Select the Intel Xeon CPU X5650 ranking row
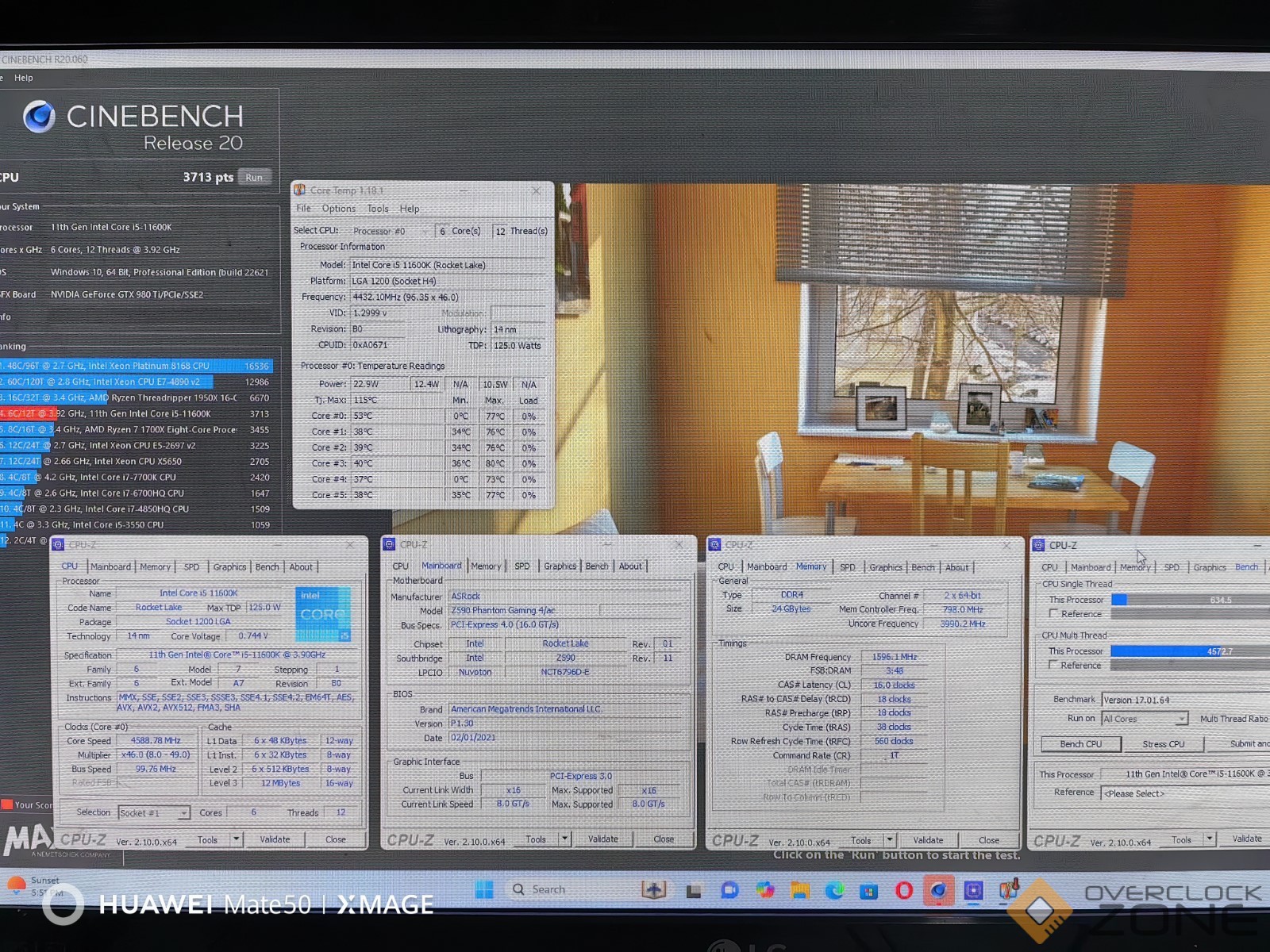Screen dimensions: 1270x952 (x=136, y=461)
